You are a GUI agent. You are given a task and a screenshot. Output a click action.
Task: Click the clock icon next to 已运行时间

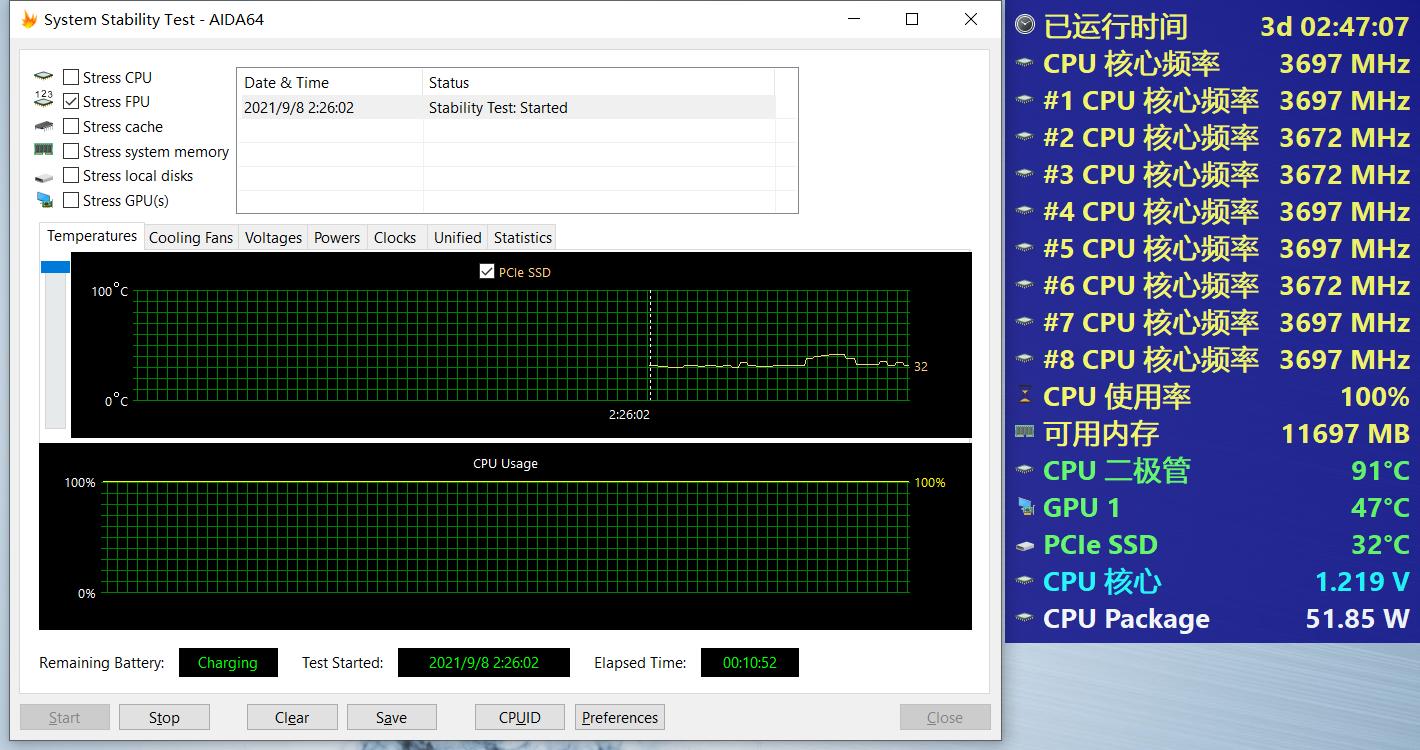coord(1025,26)
